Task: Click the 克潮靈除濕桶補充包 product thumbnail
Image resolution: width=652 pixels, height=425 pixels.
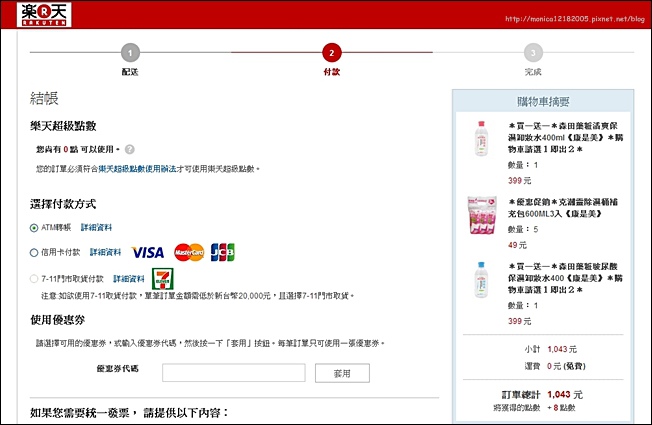Action: click(482, 215)
